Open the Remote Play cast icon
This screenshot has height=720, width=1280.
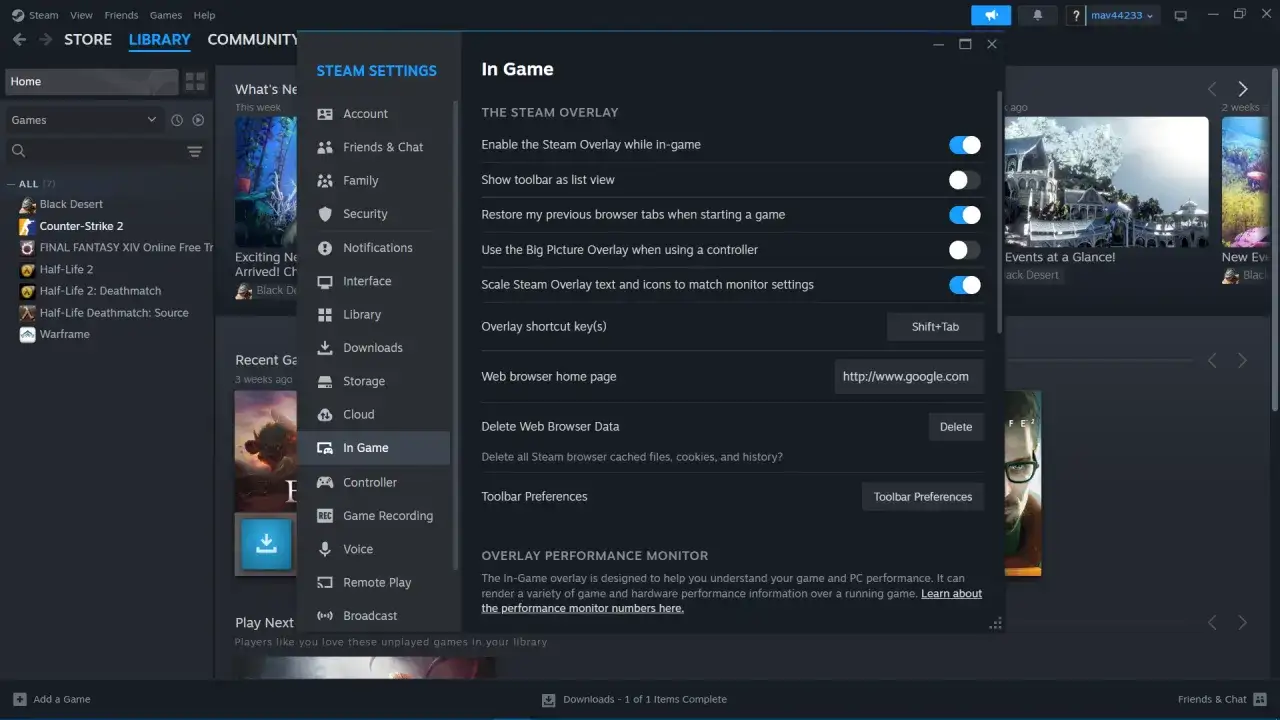tap(325, 582)
